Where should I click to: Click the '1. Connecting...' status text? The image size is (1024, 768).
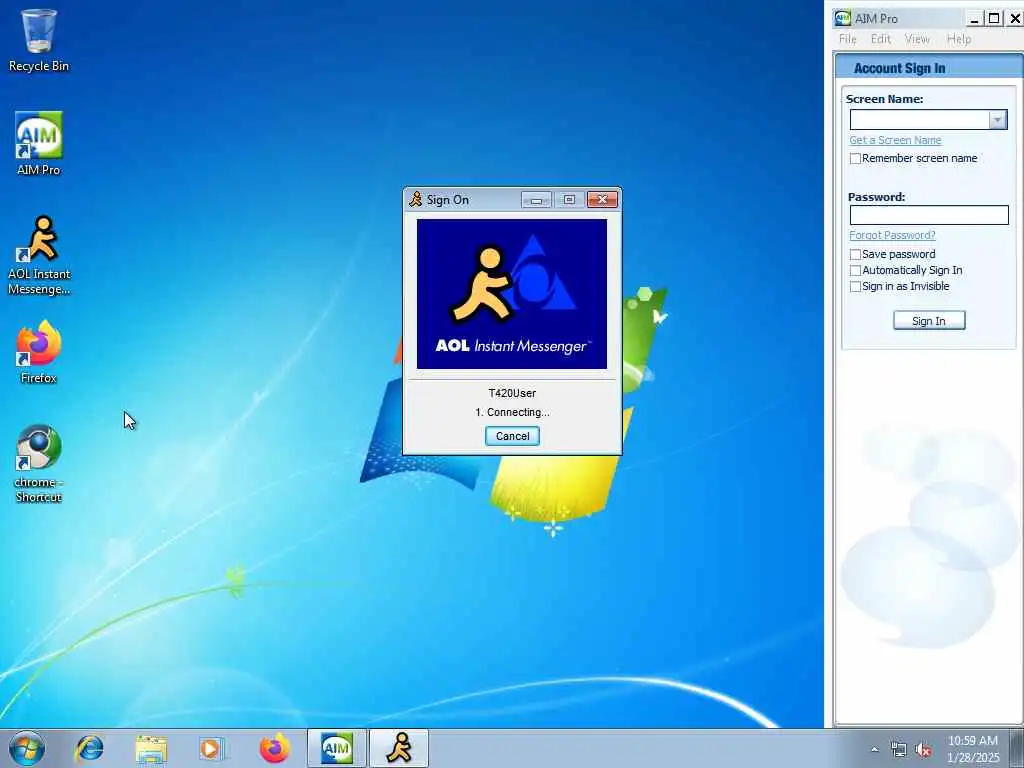[x=512, y=412]
